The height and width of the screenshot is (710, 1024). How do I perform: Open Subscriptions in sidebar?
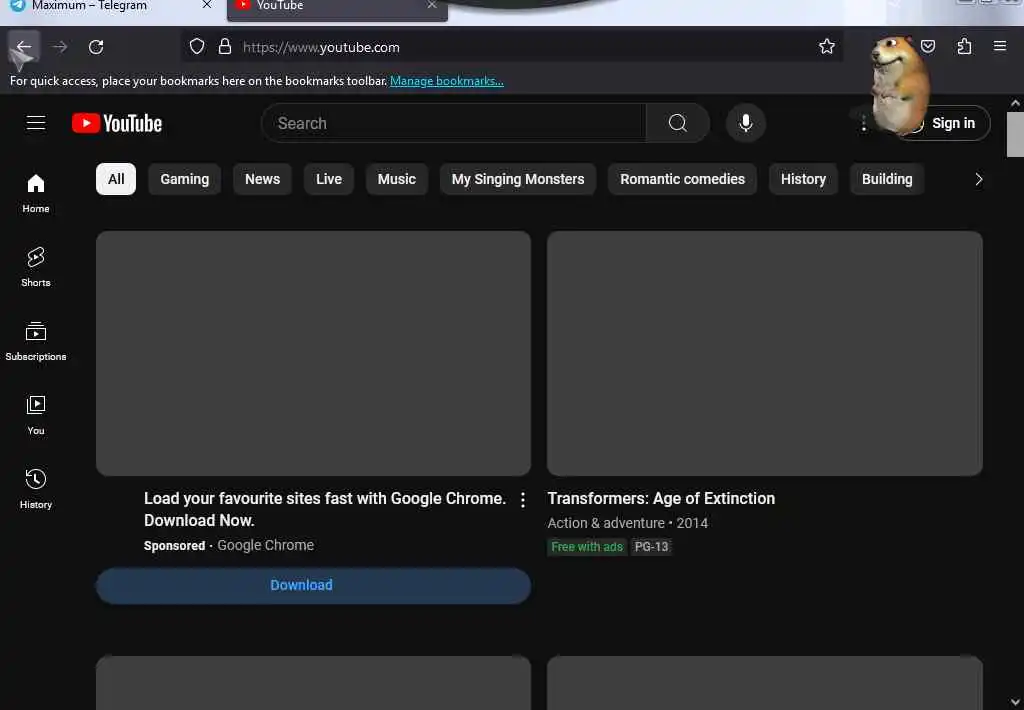coord(36,341)
